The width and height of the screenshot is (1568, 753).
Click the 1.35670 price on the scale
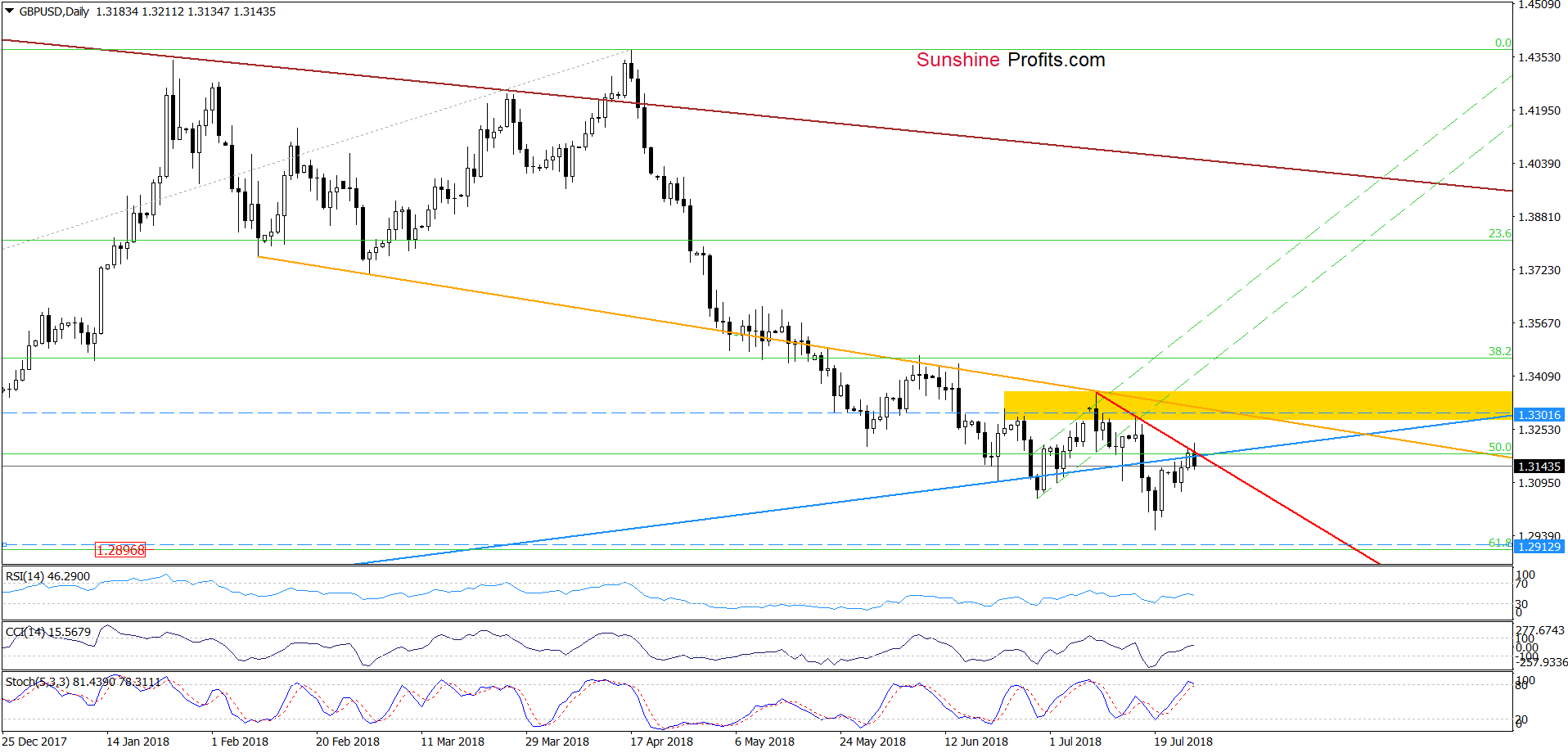[x=1539, y=323]
